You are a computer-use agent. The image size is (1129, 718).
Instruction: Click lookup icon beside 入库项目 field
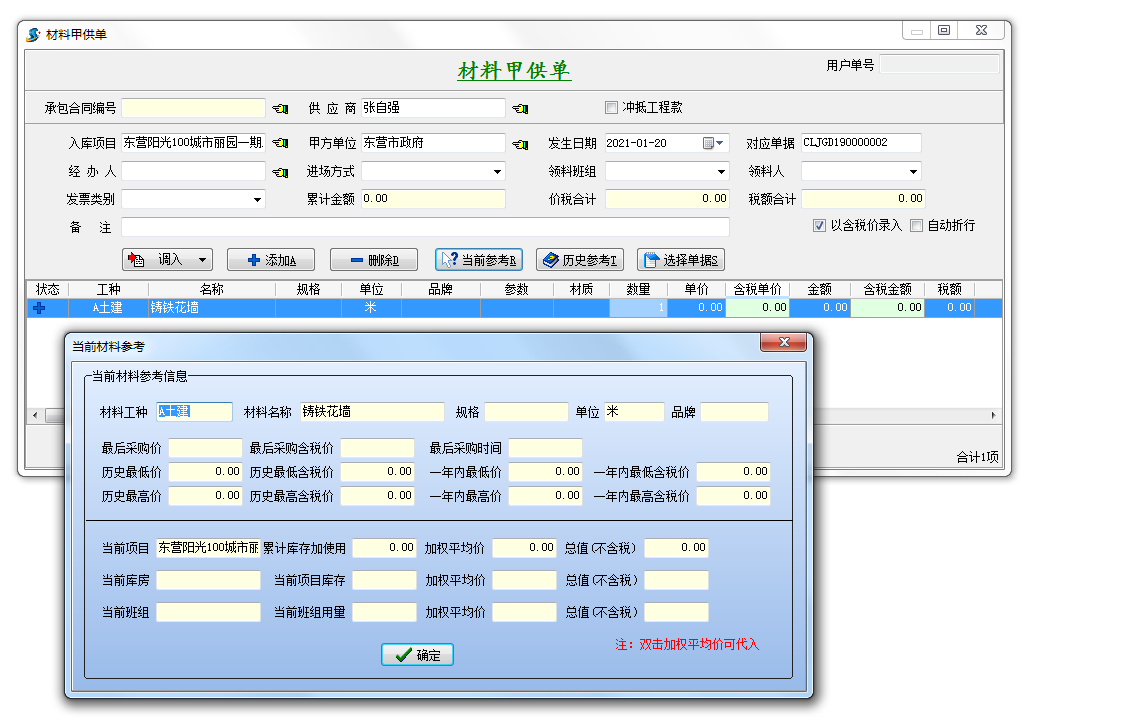(x=280, y=144)
